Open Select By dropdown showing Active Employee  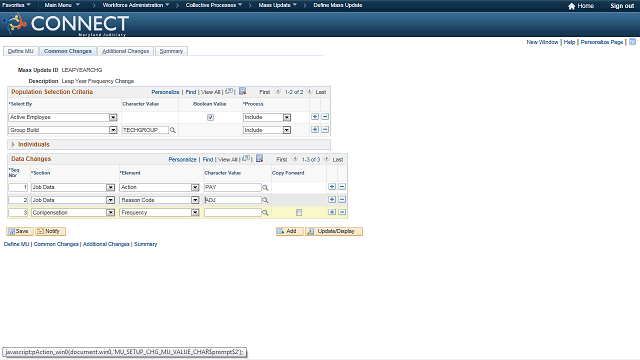(63, 118)
